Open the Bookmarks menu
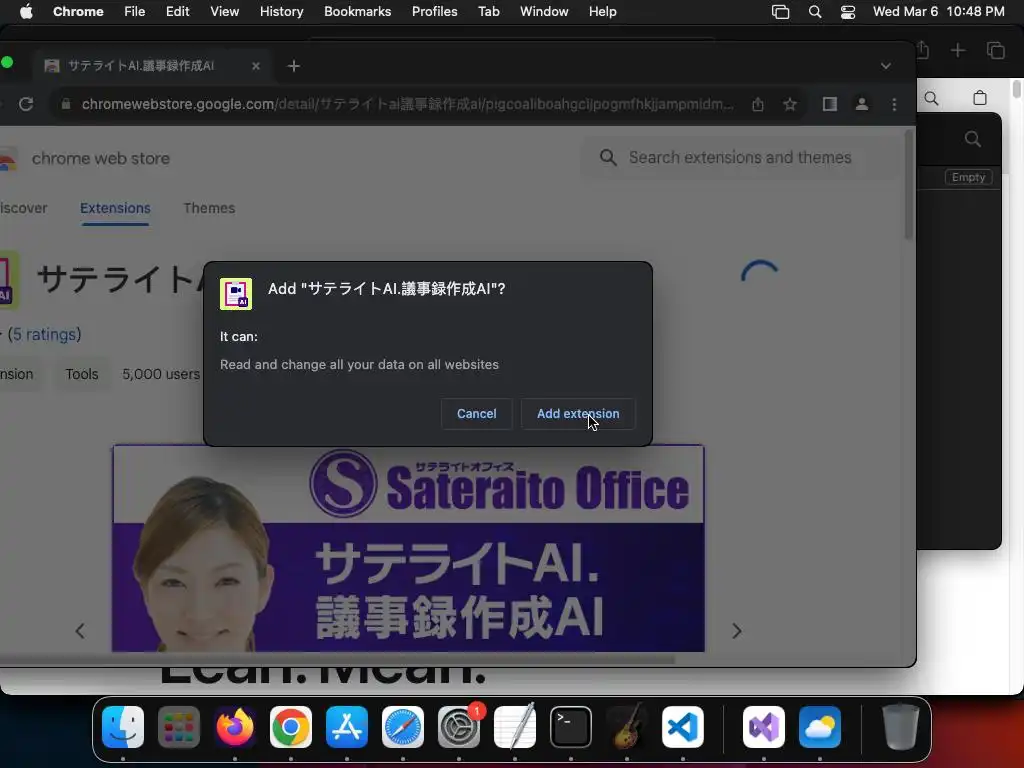This screenshot has width=1024, height=768. 357,11
